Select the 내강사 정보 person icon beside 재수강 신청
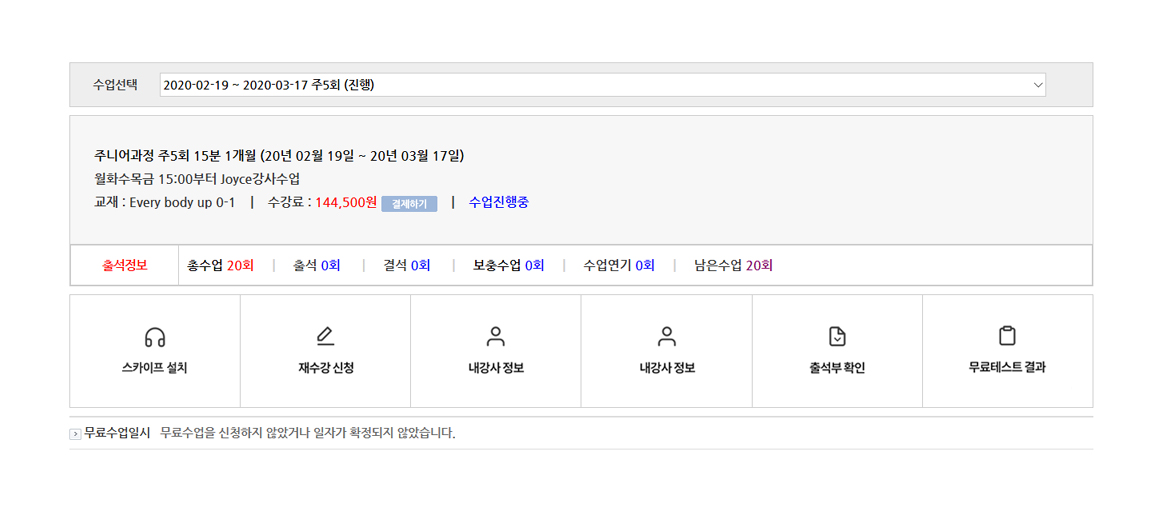Viewport: 1160px width, 520px height. pyautogui.click(x=496, y=337)
